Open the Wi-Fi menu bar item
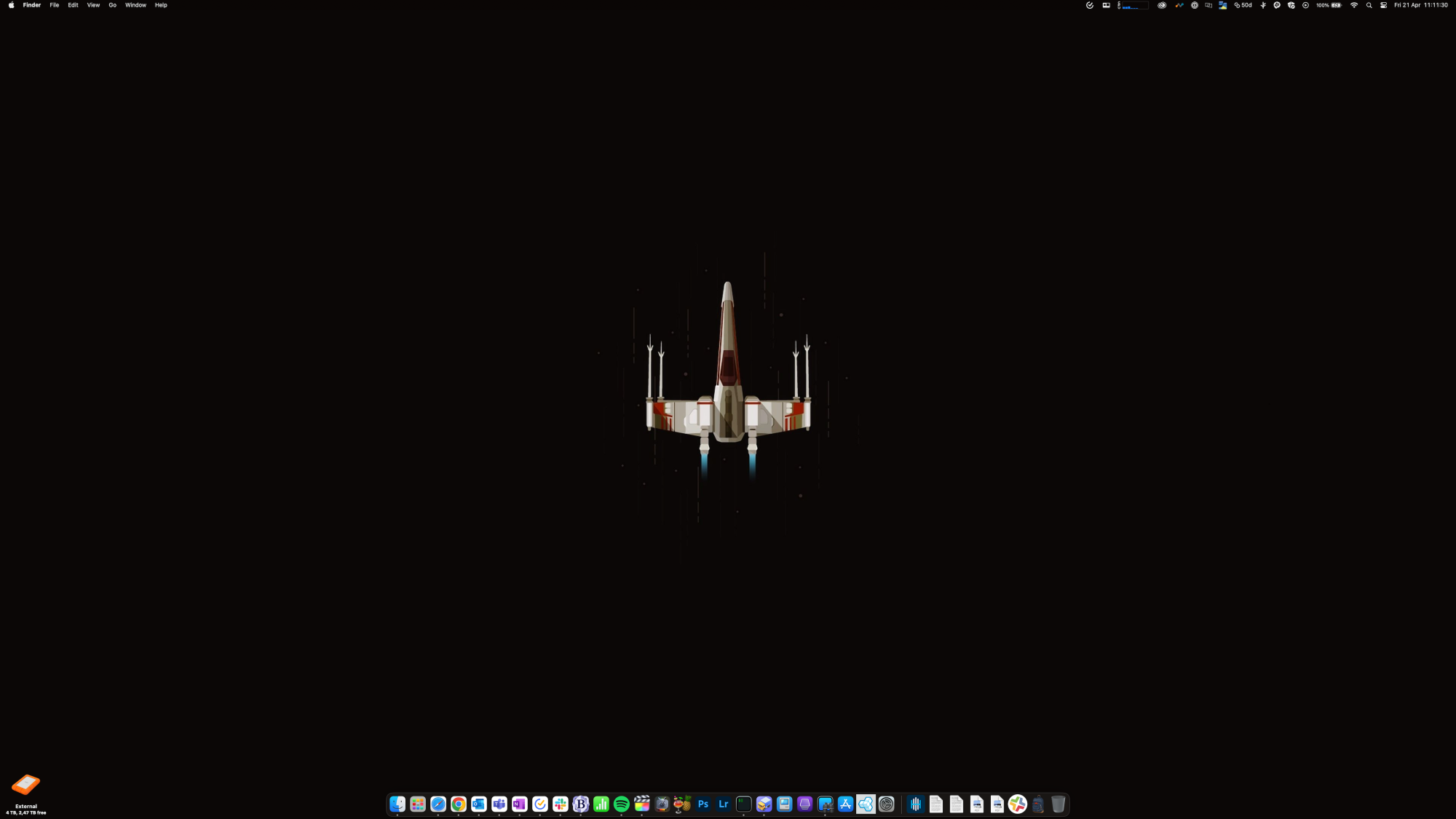The width and height of the screenshot is (1456, 819). click(x=1354, y=5)
